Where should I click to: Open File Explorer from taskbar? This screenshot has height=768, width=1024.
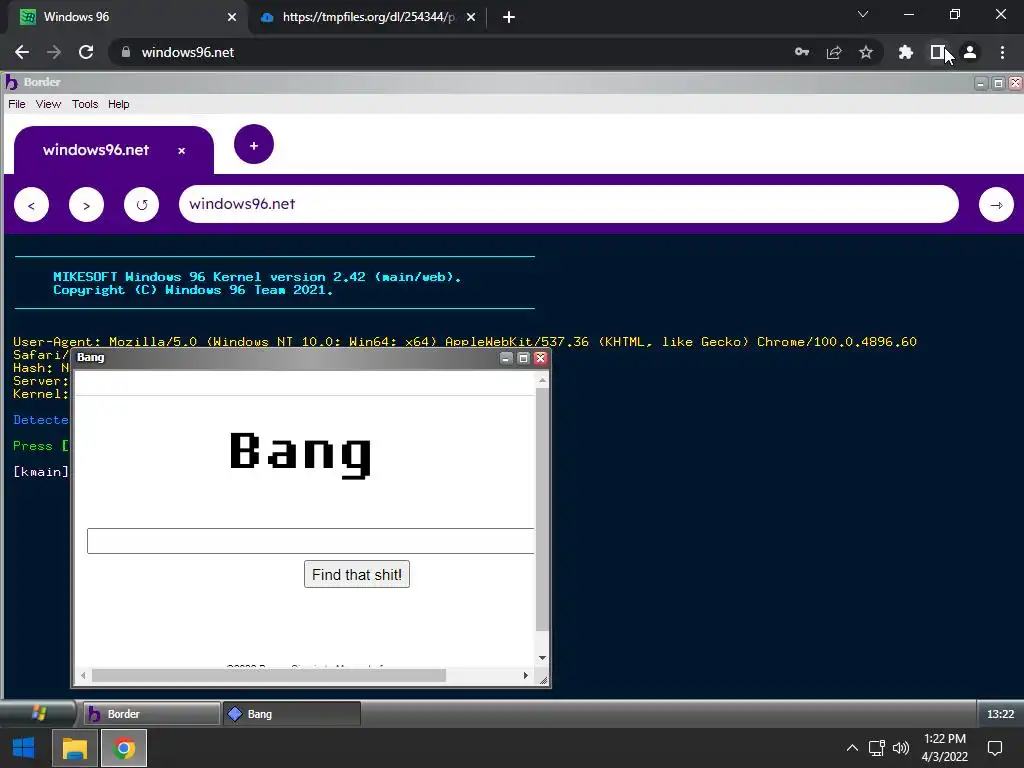pyautogui.click(x=74, y=748)
